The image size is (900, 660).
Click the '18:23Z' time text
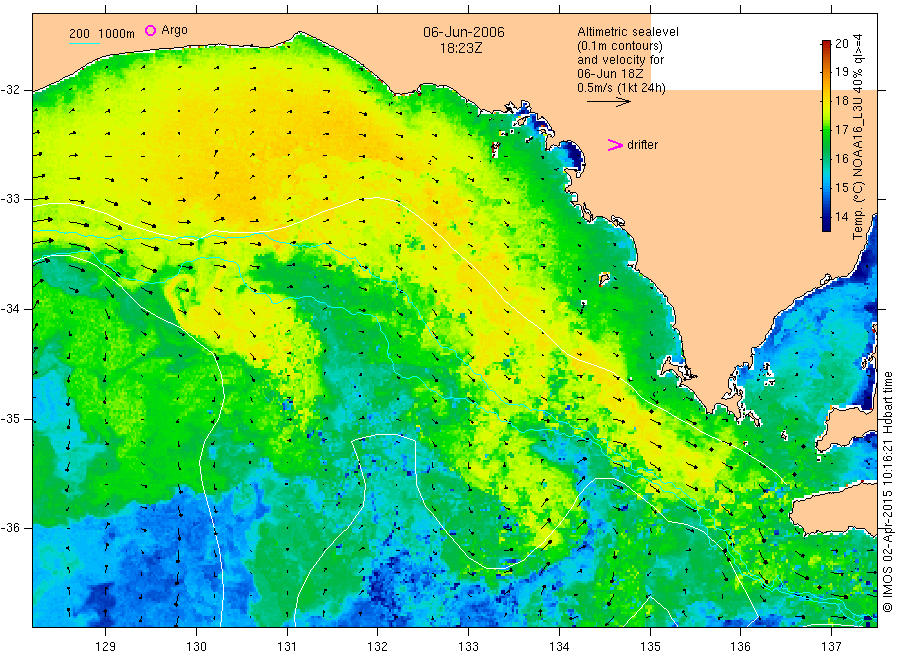[x=461, y=48]
